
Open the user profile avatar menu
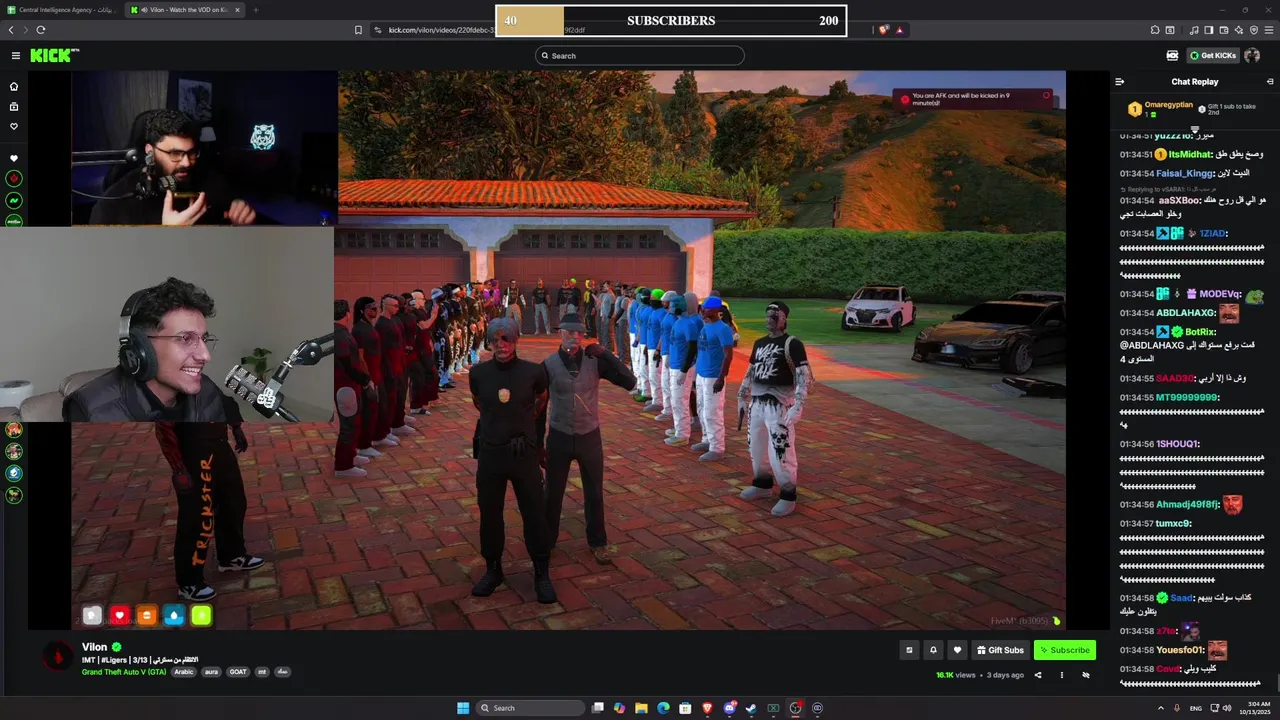(x=1252, y=56)
